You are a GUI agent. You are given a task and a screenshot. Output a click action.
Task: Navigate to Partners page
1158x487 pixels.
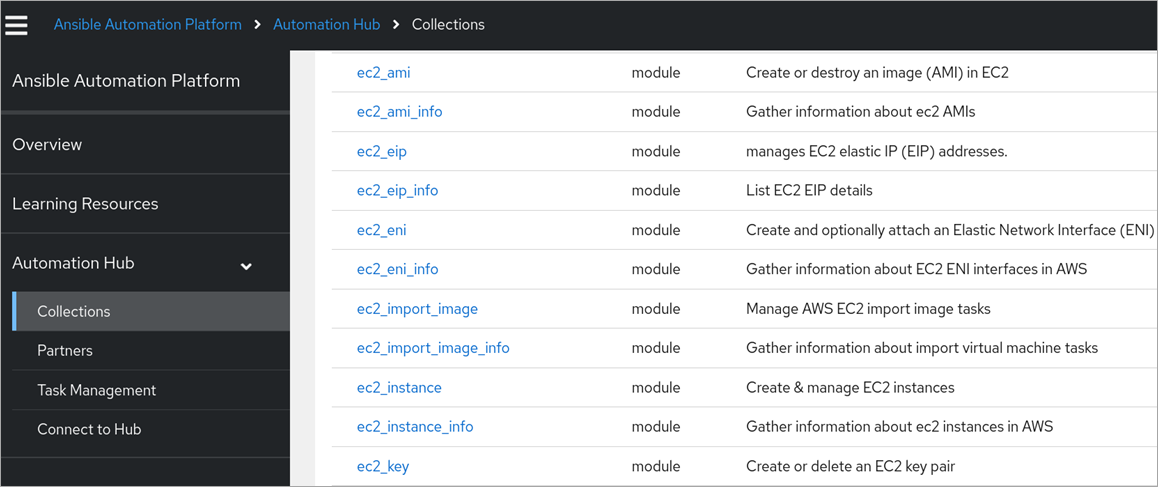65,351
